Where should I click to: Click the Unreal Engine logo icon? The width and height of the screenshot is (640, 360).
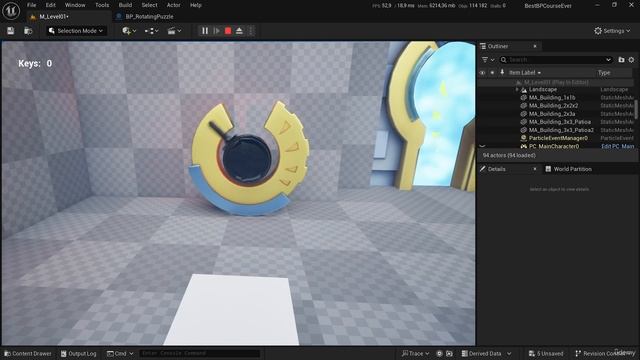[x=11, y=11]
